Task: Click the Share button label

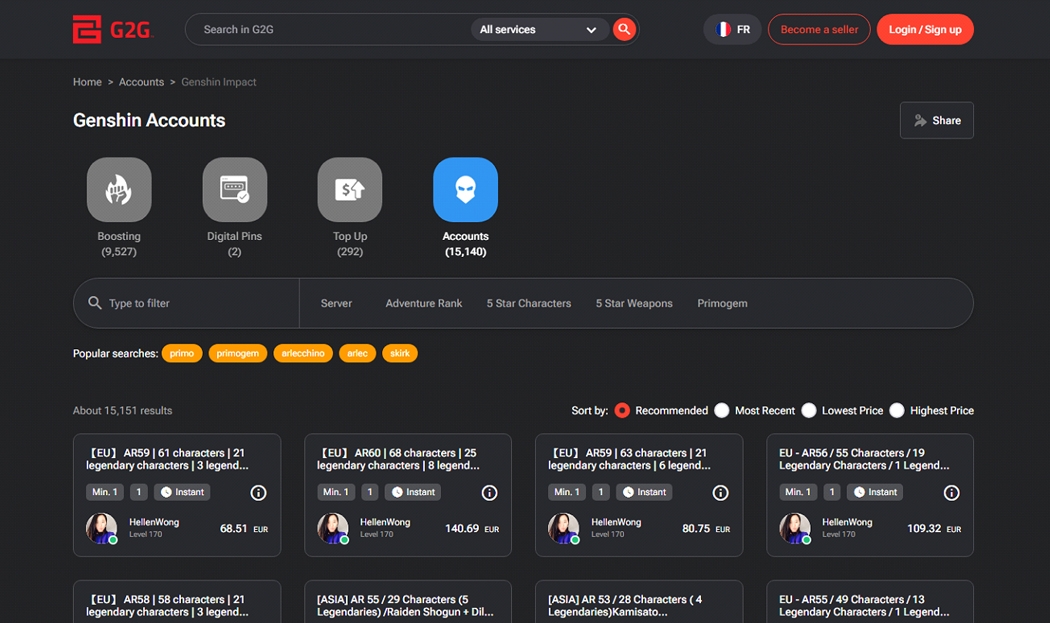Action: coord(946,121)
